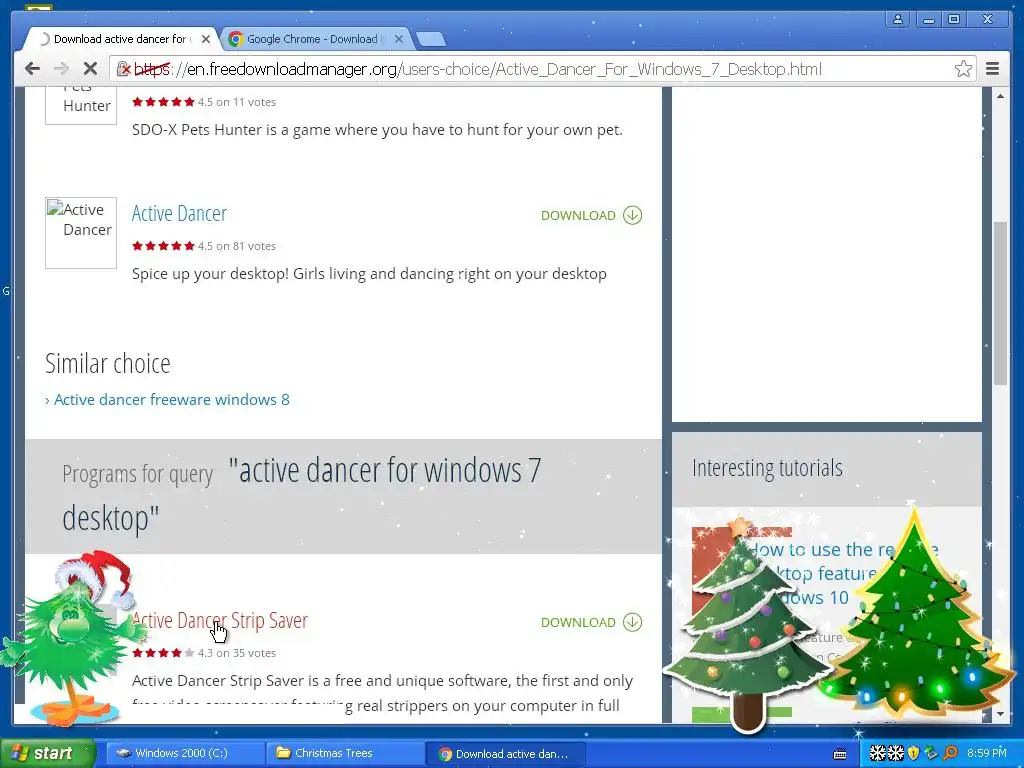Click the address bar URL field
1024x768 pixels.
(542, 69)
